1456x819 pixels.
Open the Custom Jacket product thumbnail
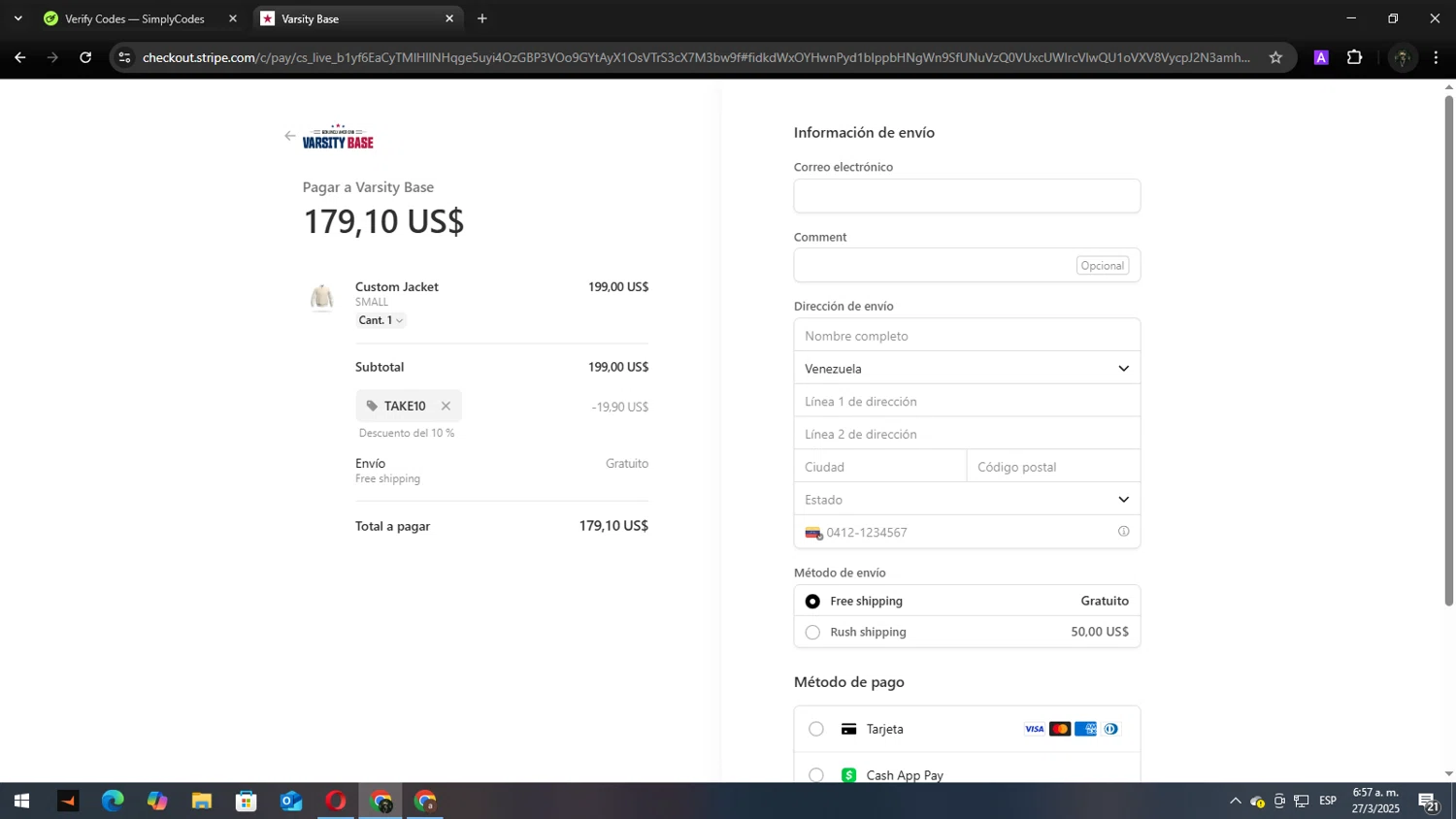[322, 297]
